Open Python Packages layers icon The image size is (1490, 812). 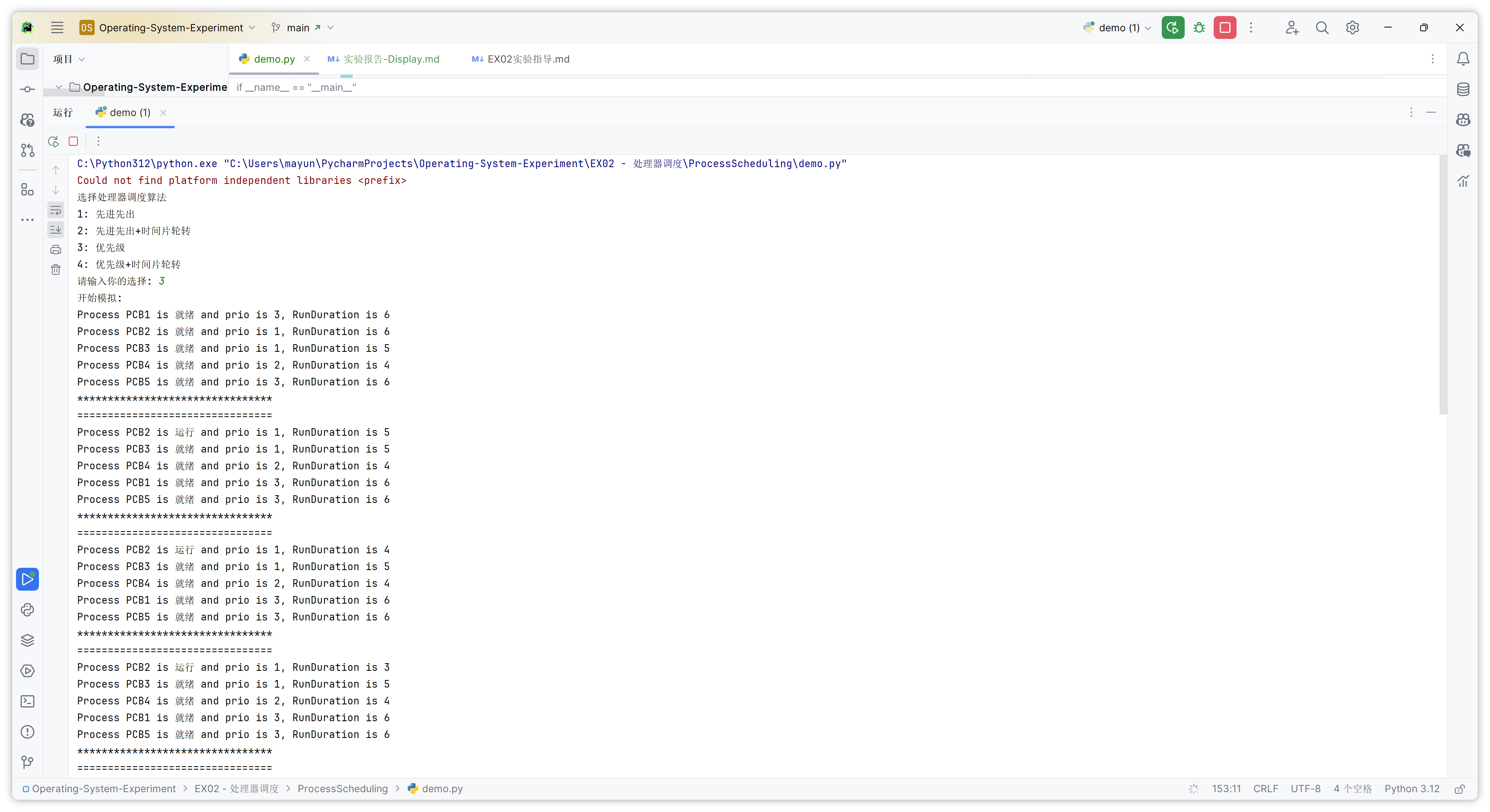point(27,640)
